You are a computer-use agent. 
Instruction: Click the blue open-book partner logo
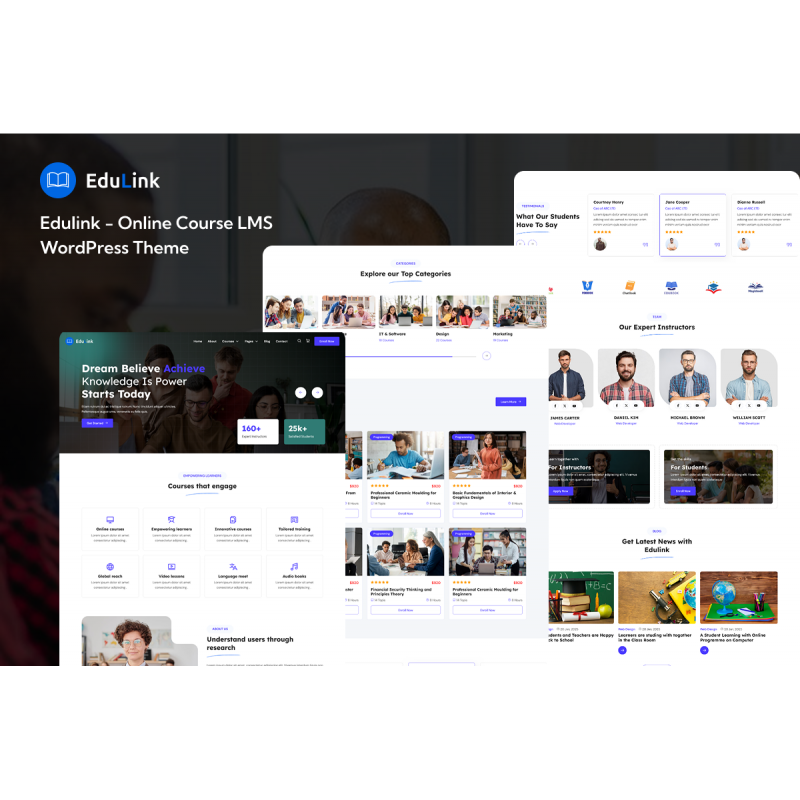point(671,287)
